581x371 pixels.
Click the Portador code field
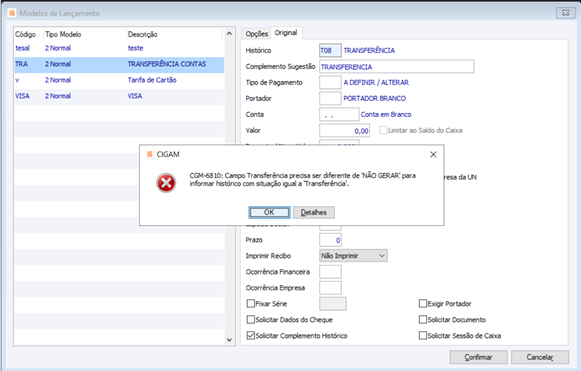coord(330,98)
